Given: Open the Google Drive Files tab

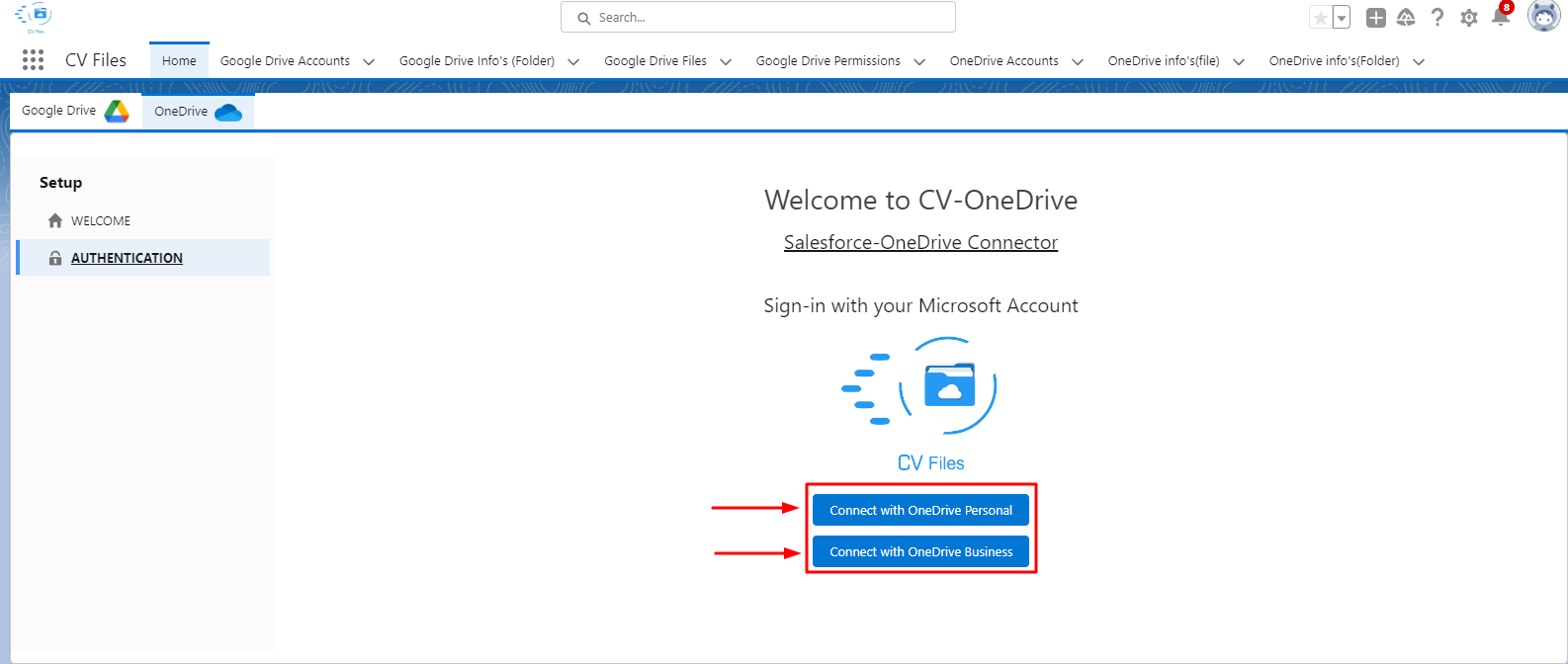Looking at the screenshot, I should pos(655,60).
